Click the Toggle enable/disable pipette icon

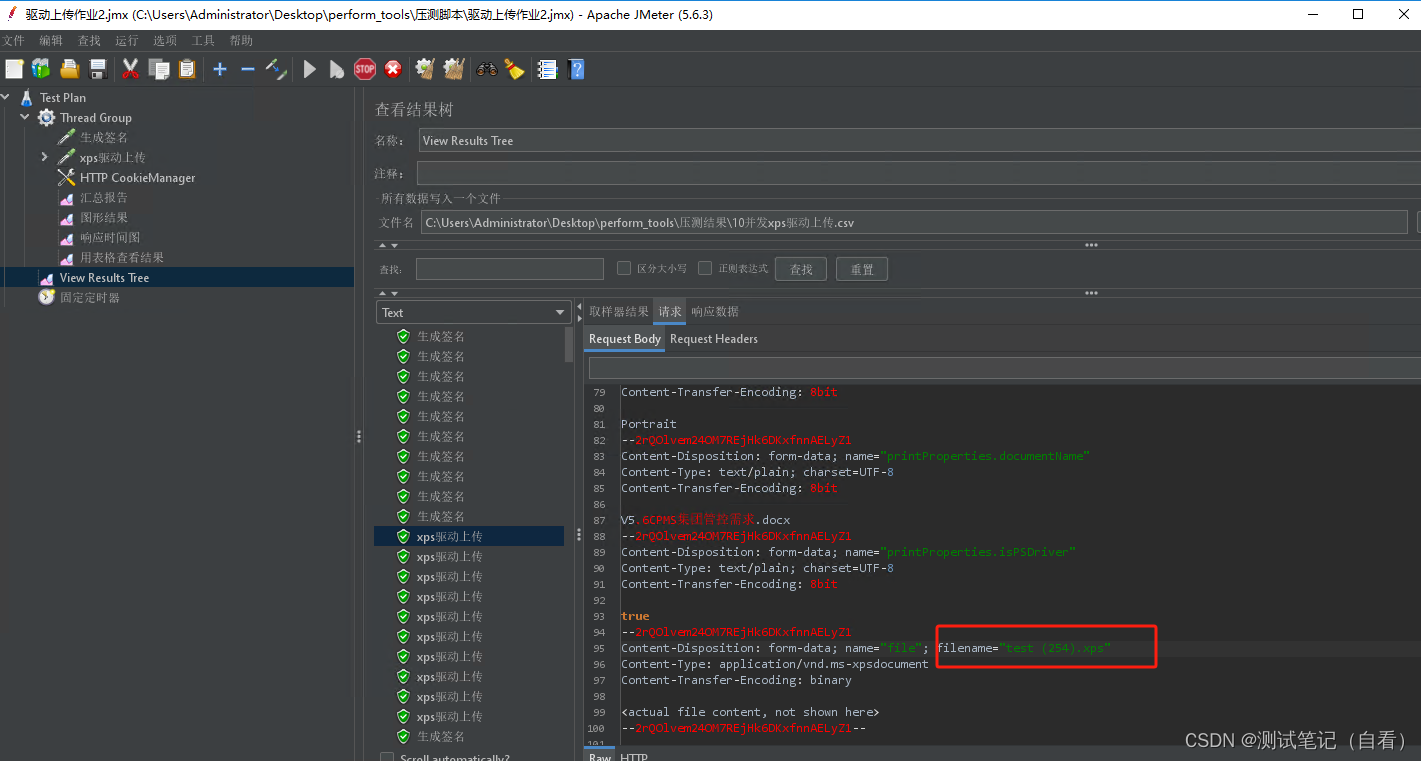[277, 69]
